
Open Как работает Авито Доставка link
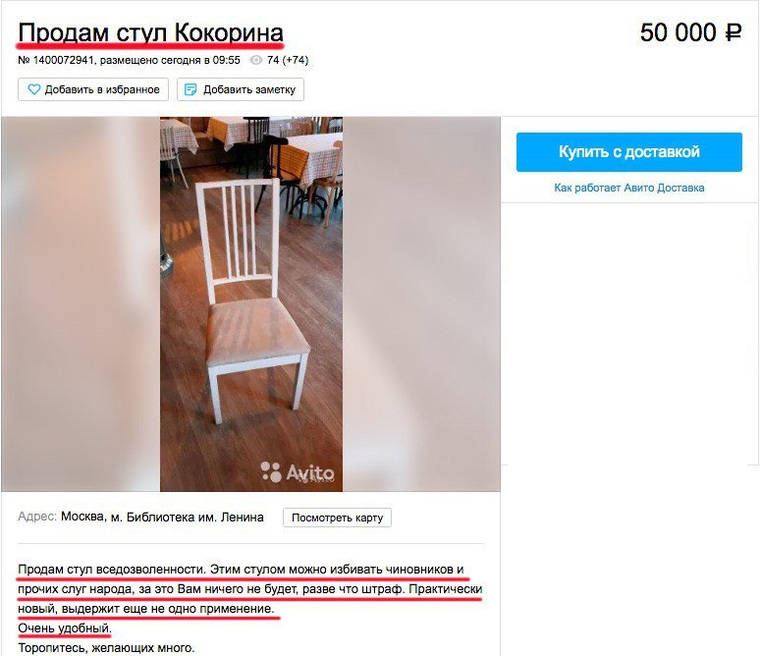[629, 188]
